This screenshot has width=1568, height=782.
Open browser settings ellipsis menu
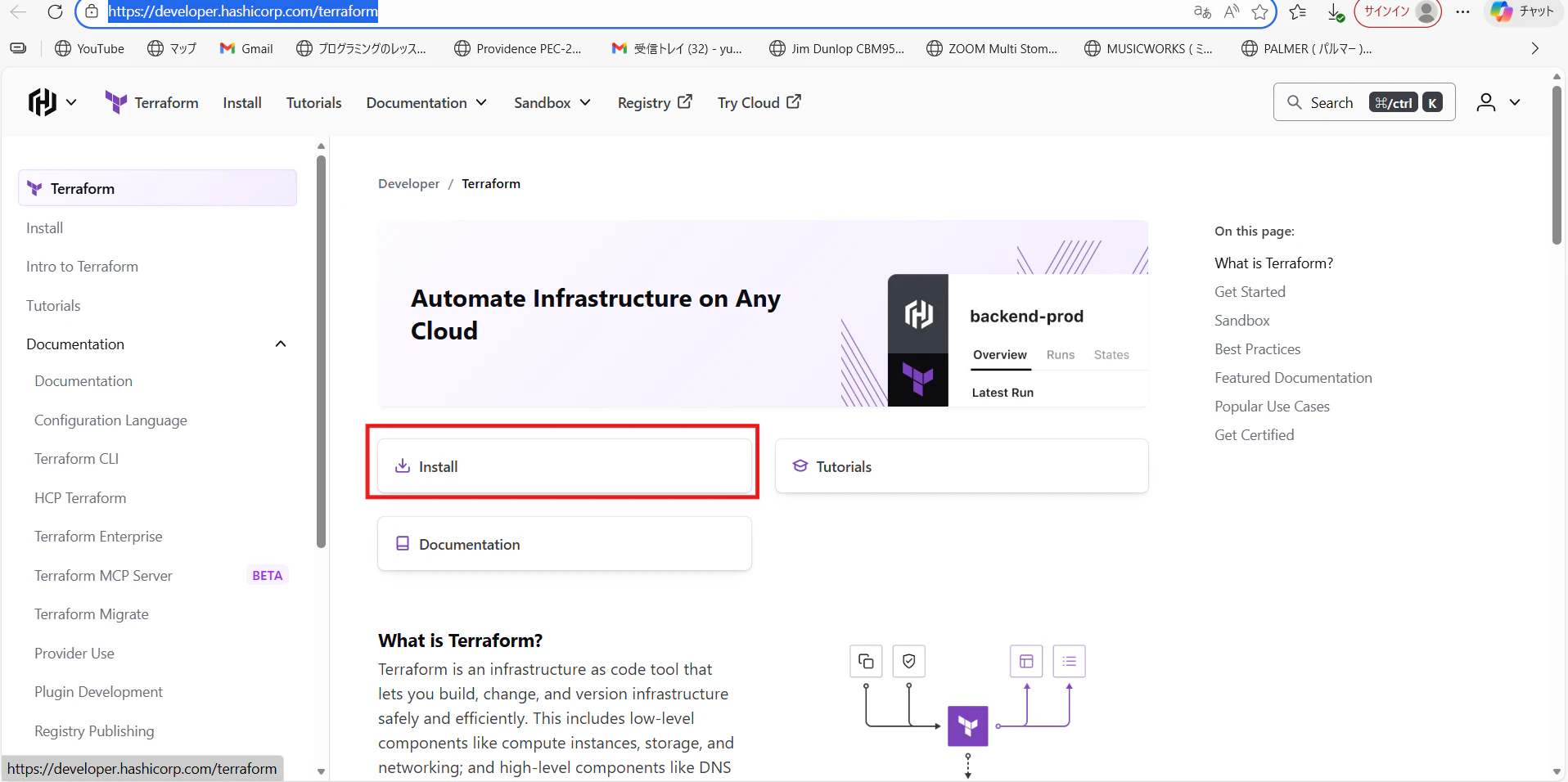pyautogui.click(x=1463, y=11)
